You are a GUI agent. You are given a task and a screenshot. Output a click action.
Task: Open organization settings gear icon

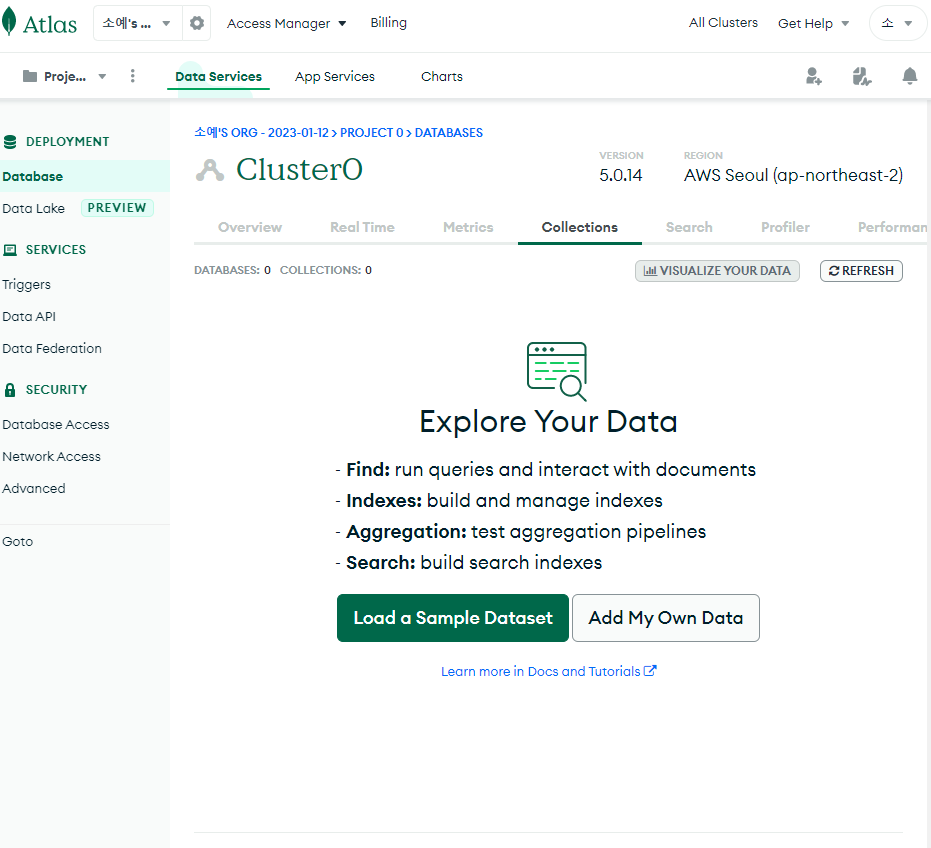click(197, 23)
